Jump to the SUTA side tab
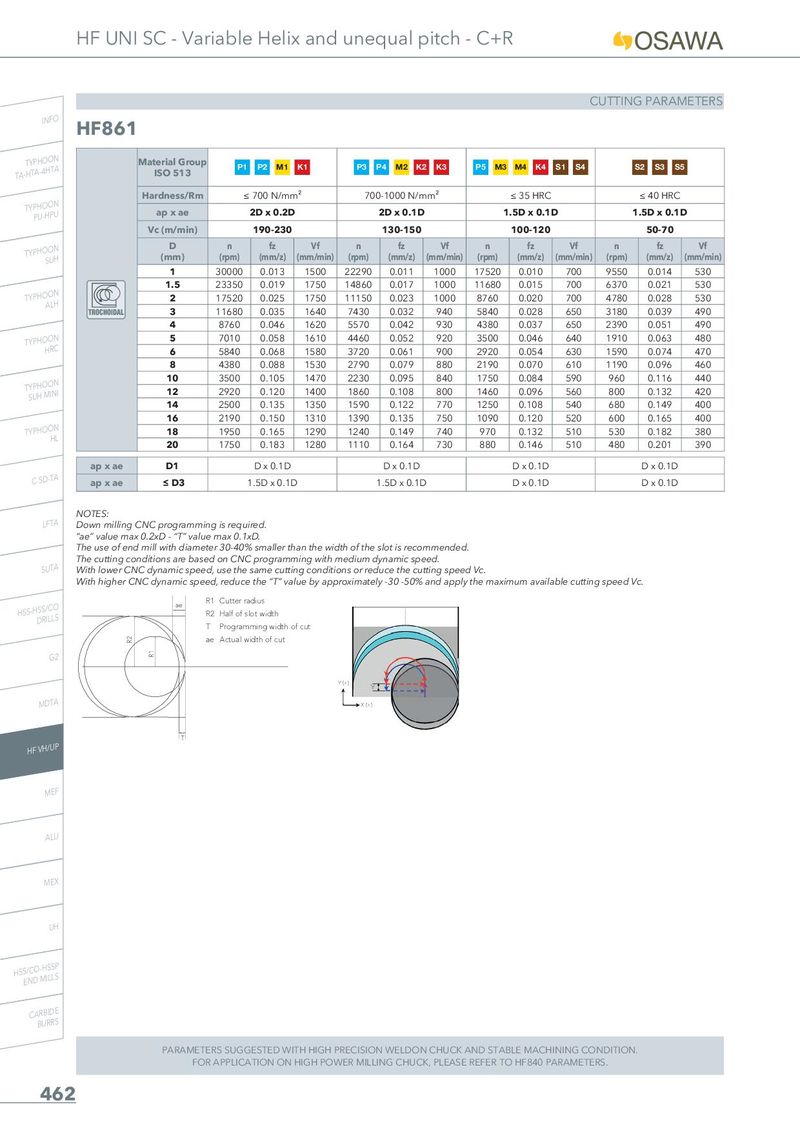The height and width of the screenshot is (1132, 800). coord(32,572)
